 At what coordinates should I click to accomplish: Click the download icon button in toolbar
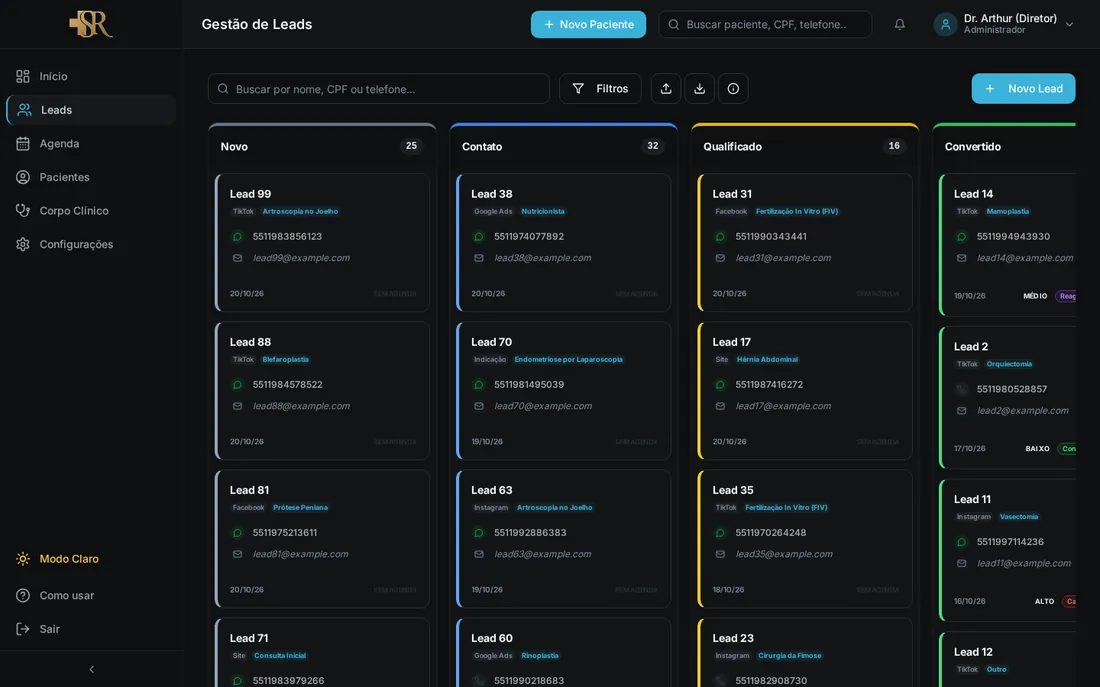699,89
